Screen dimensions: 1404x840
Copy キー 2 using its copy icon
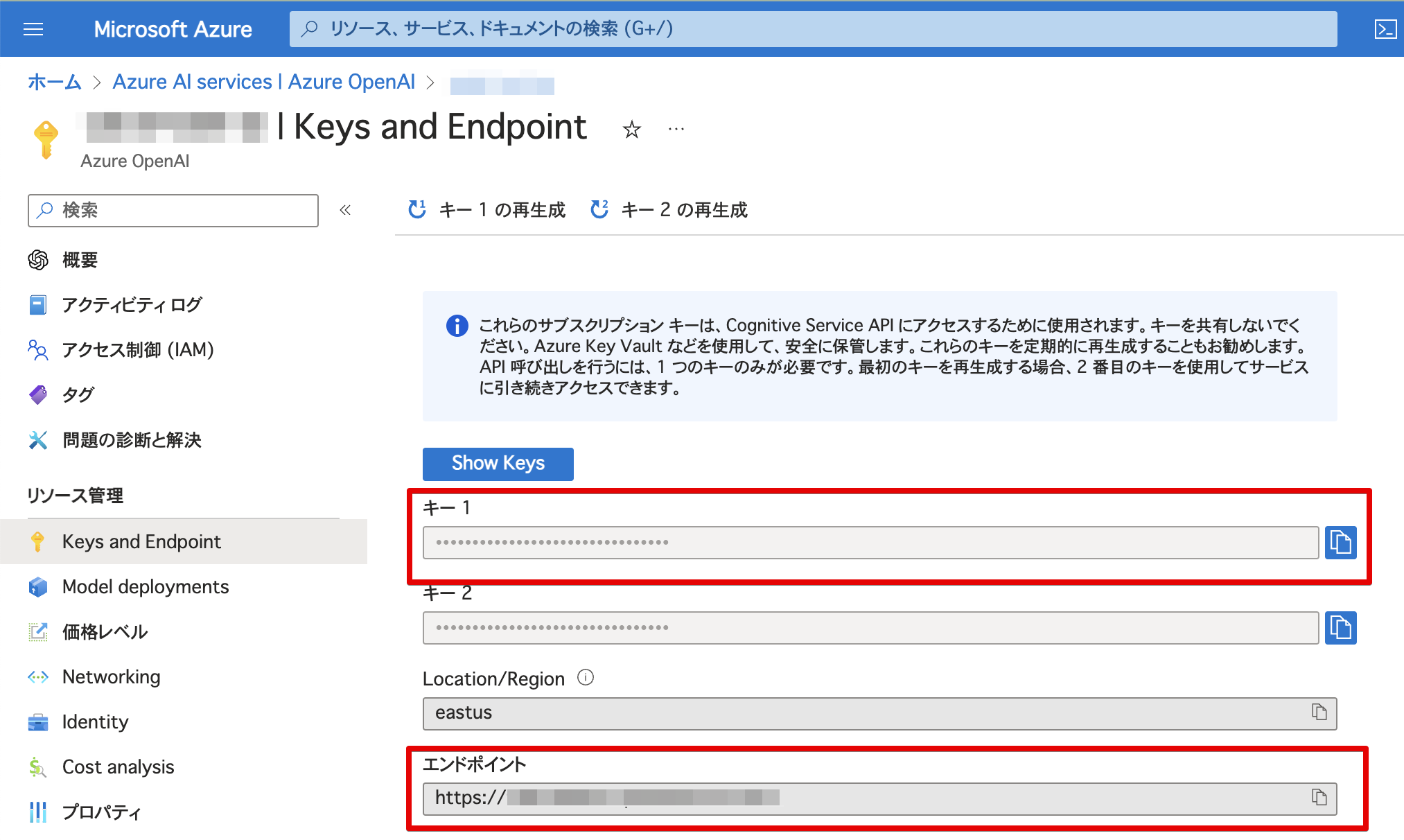click(1341, 628)
